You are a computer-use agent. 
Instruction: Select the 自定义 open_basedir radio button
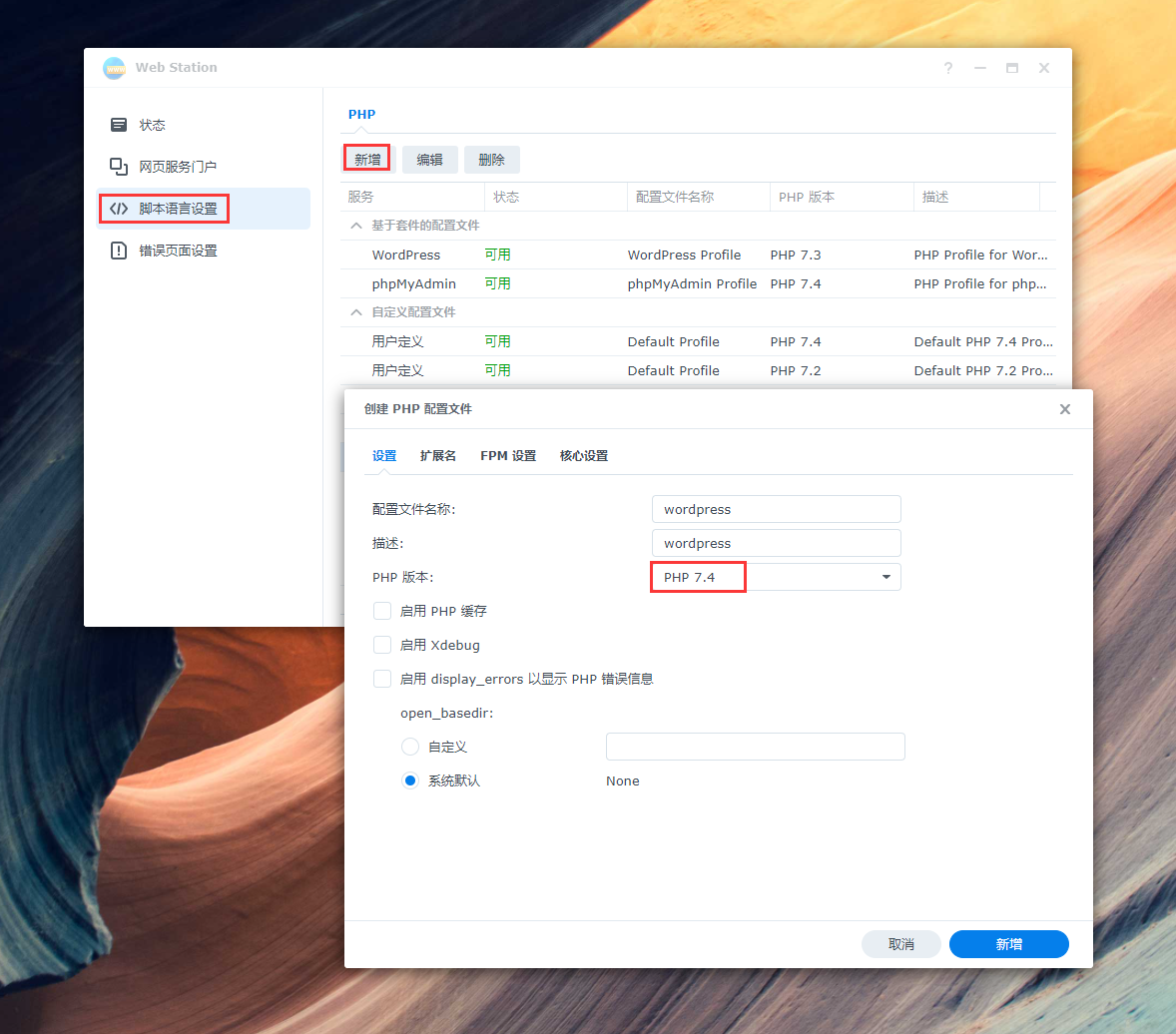click(410, 747)
